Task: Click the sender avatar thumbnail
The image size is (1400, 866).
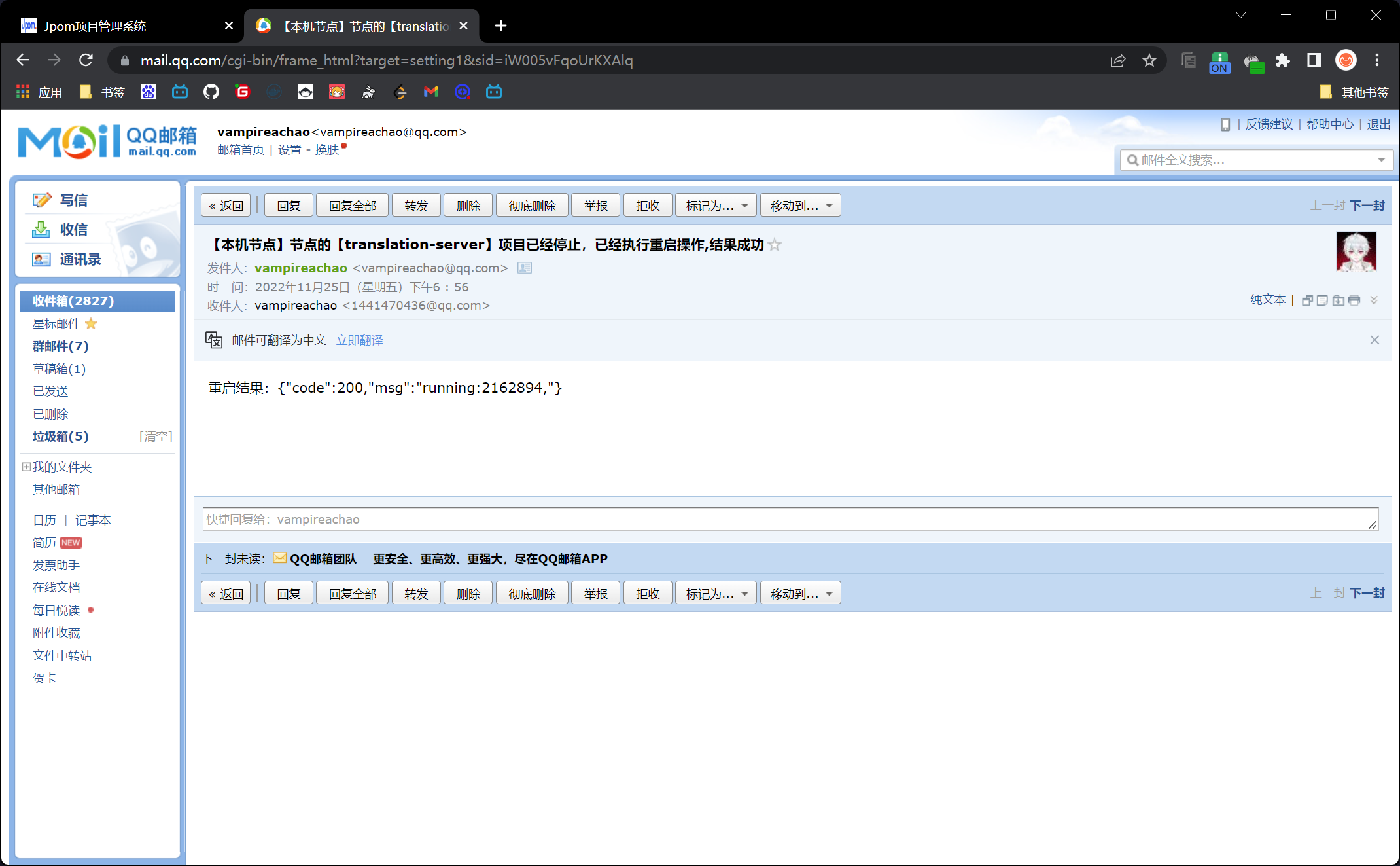Action: pos(1356,252)
